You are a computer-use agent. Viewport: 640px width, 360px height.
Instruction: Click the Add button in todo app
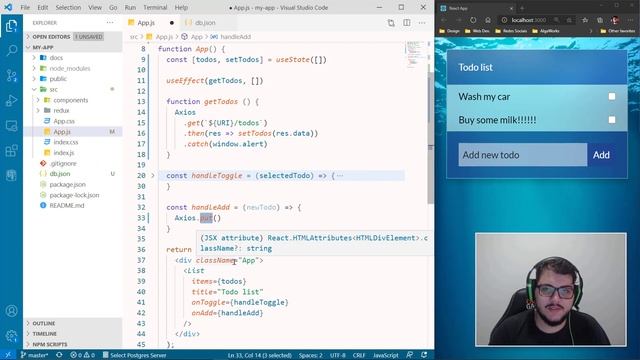[x=601, y=155]
